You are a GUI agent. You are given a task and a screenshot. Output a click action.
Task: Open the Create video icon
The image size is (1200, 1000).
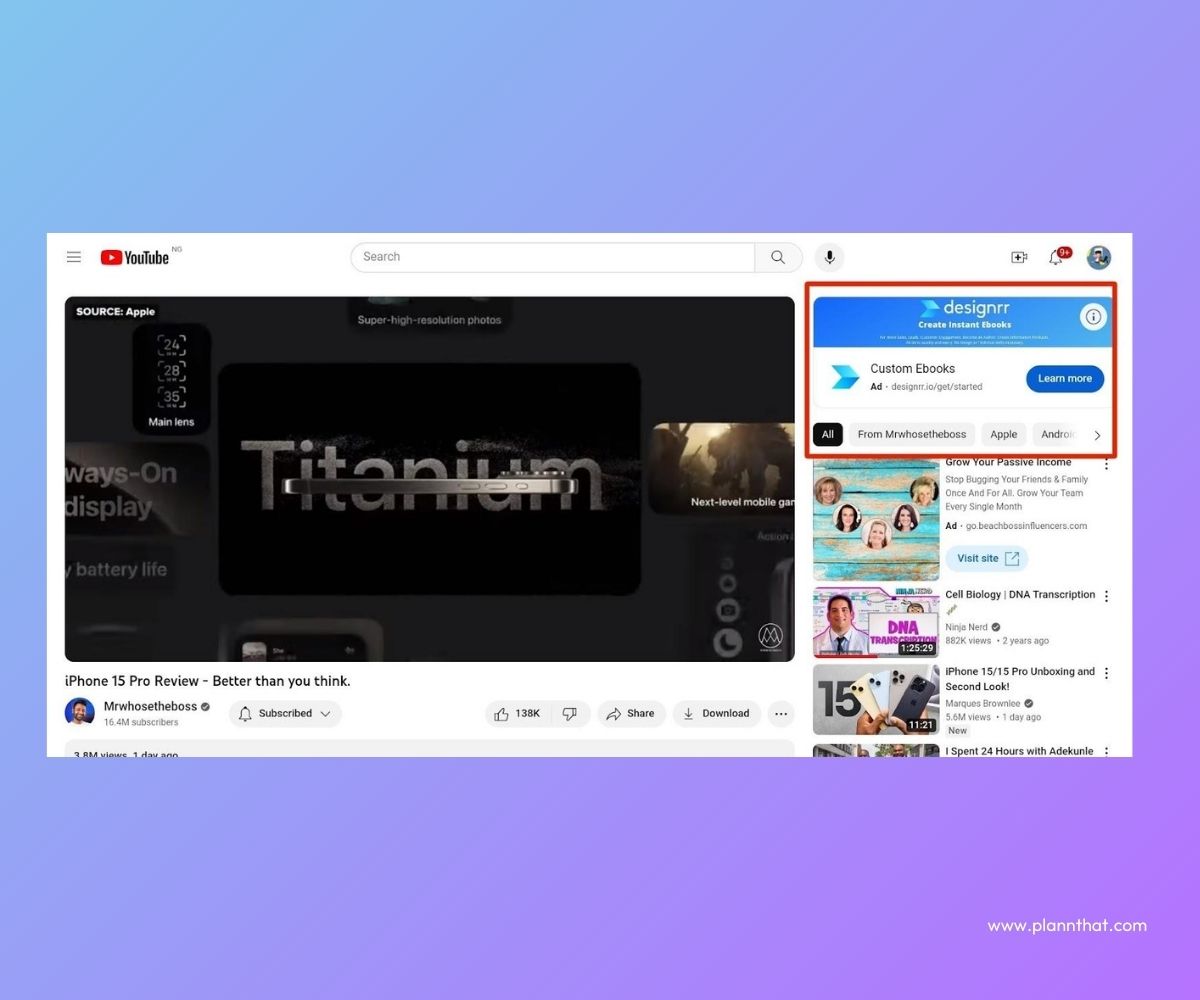(1019, 257)
